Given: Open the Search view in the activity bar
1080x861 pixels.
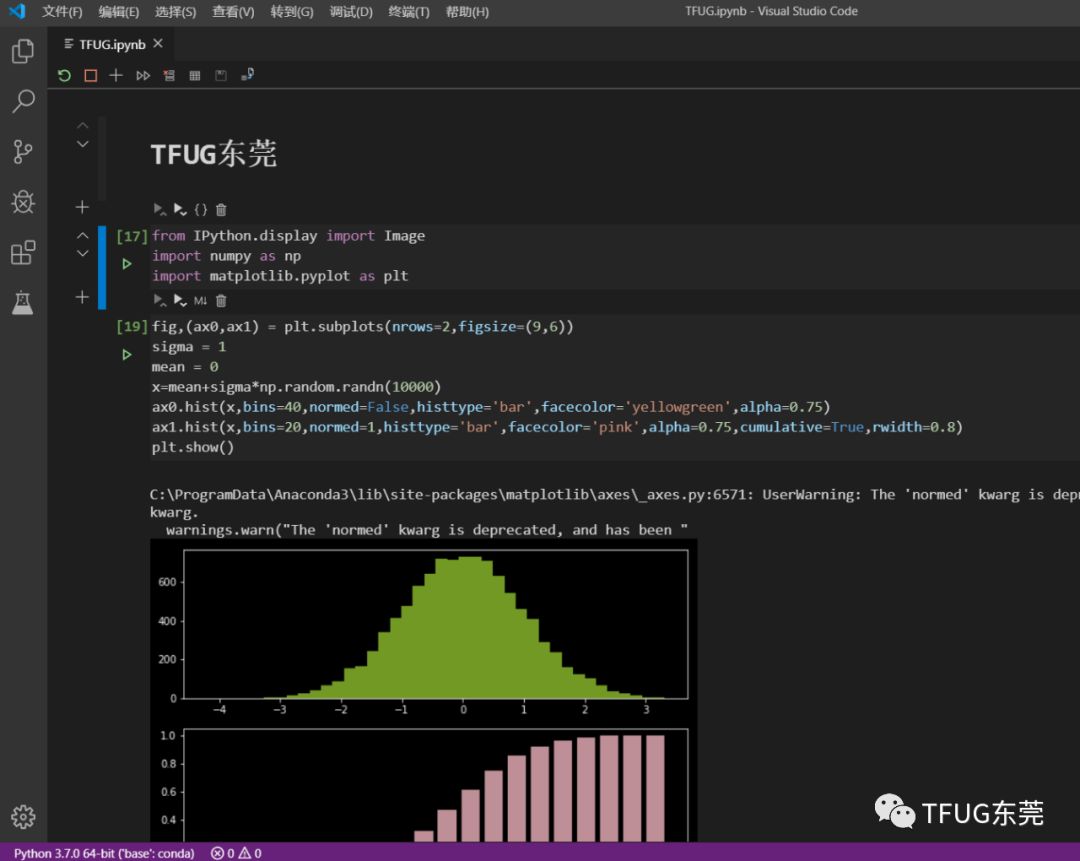Looking at the screenshot, I should [23, 101].
